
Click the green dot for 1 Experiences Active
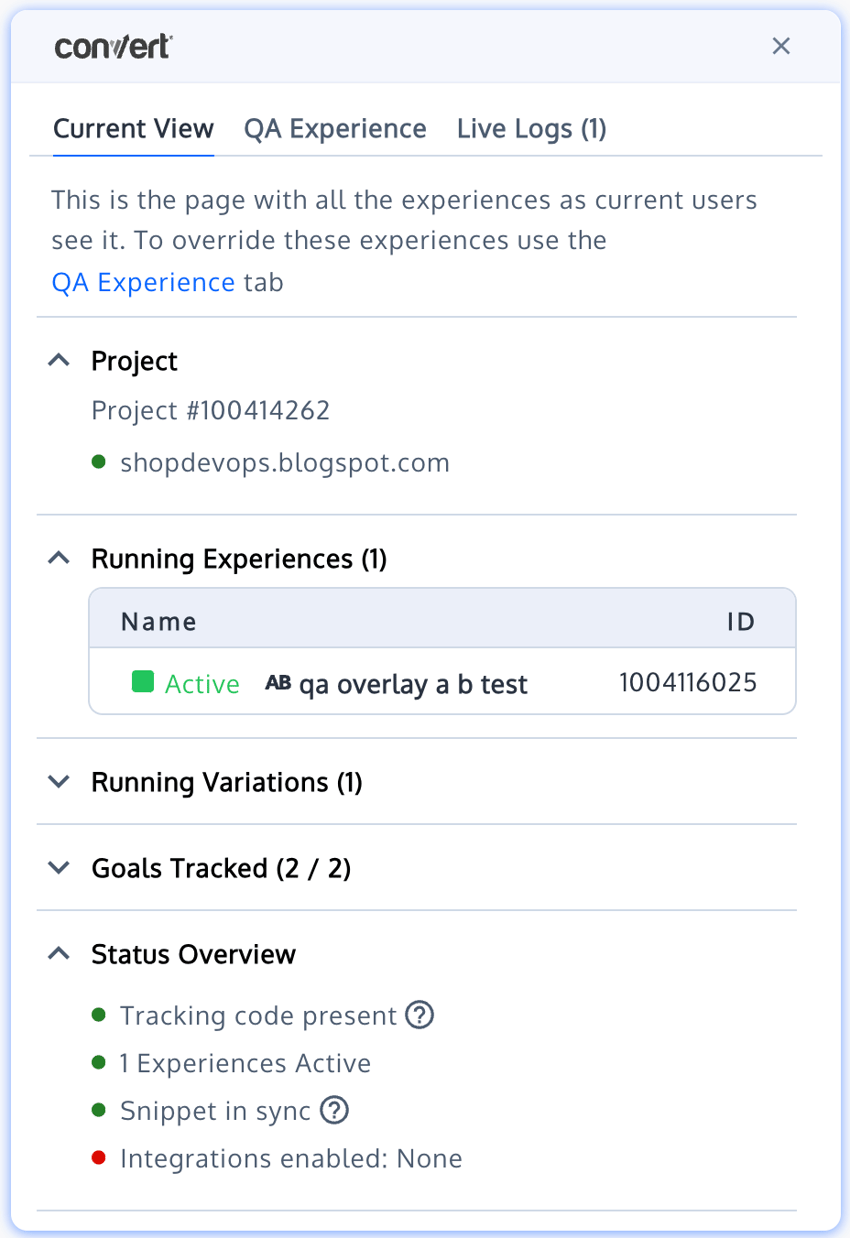(x=99, y=1063)
